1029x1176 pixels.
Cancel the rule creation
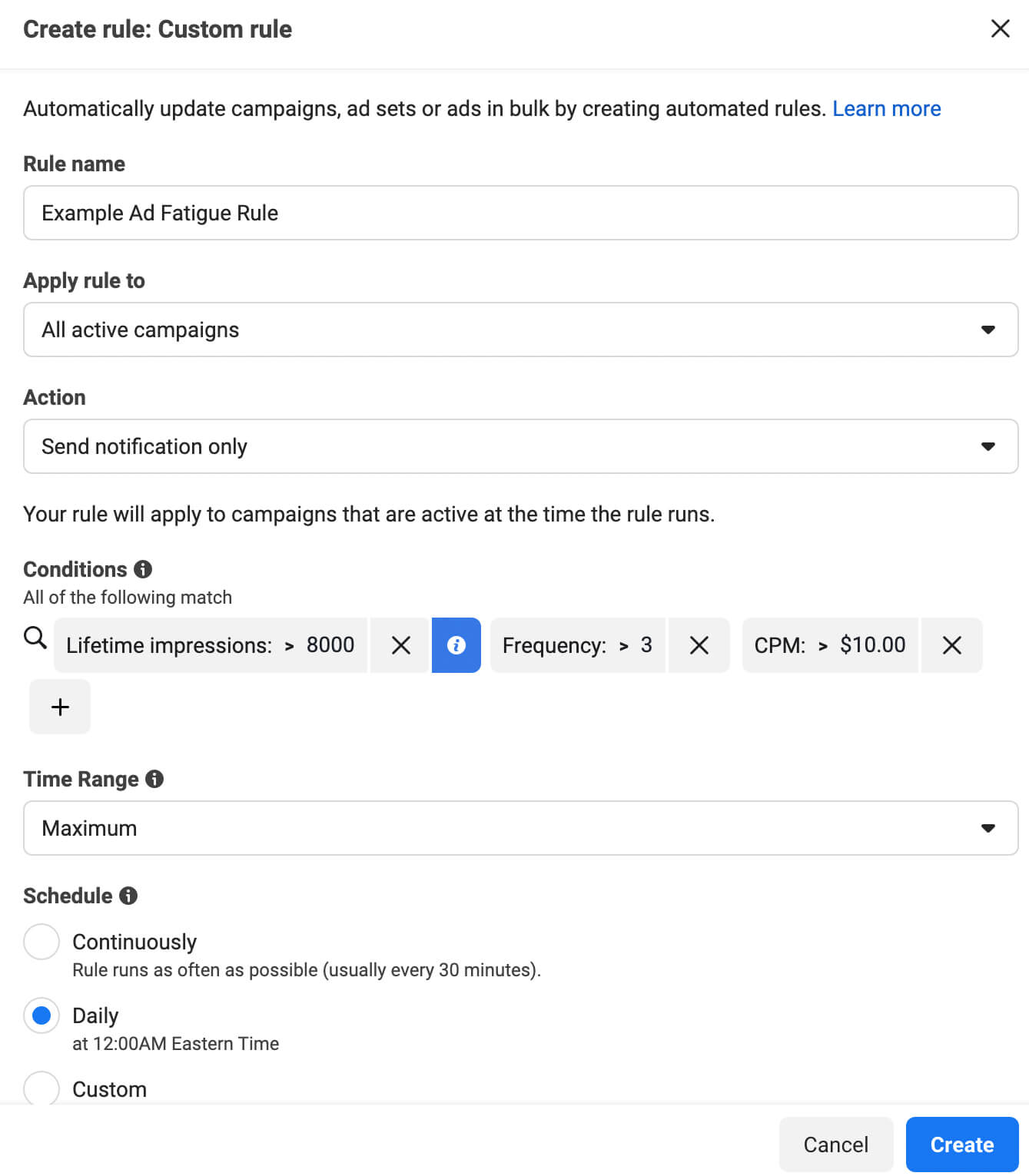point(835,1144)
